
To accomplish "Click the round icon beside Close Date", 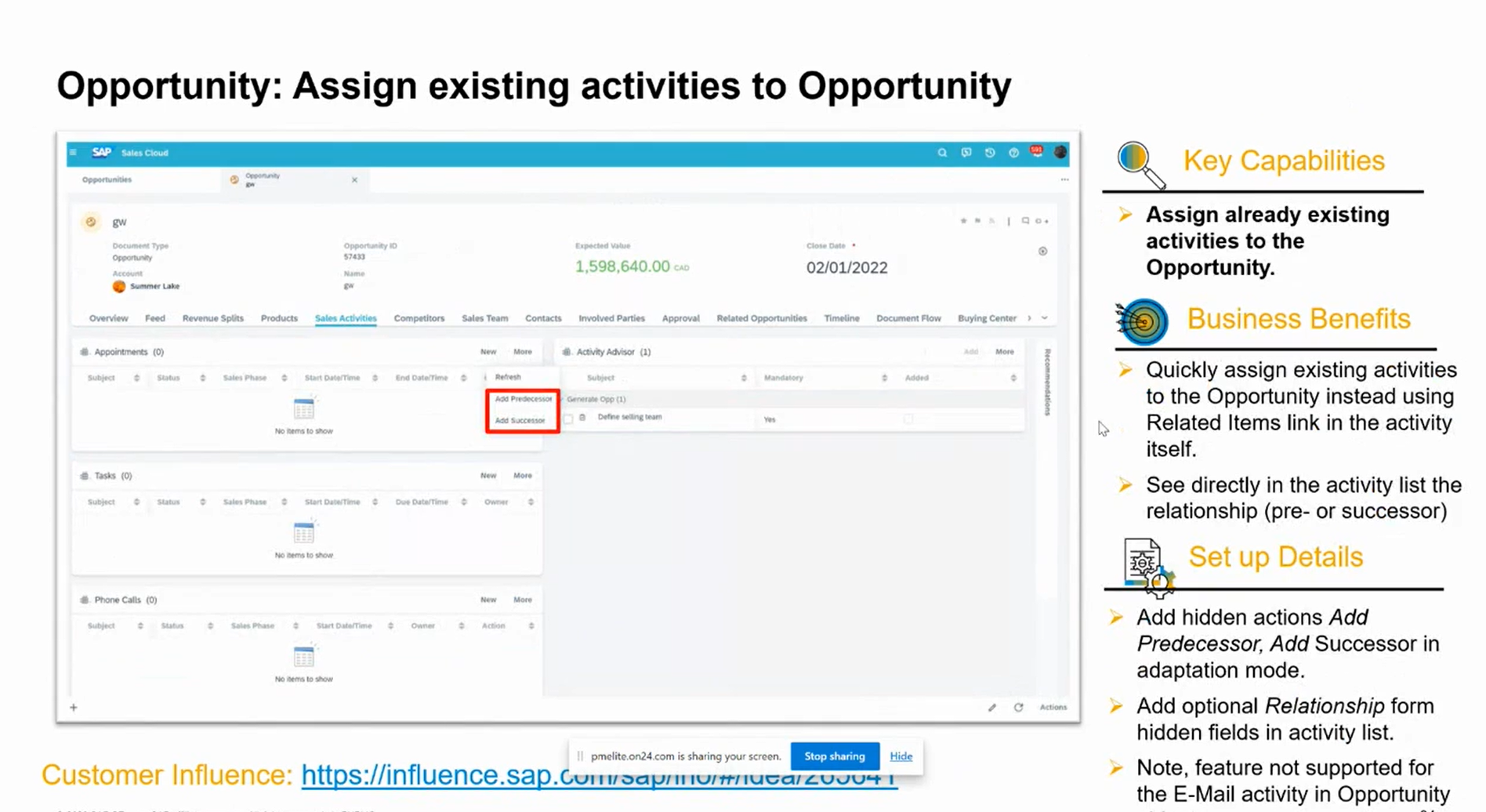I will point(1042,252).
